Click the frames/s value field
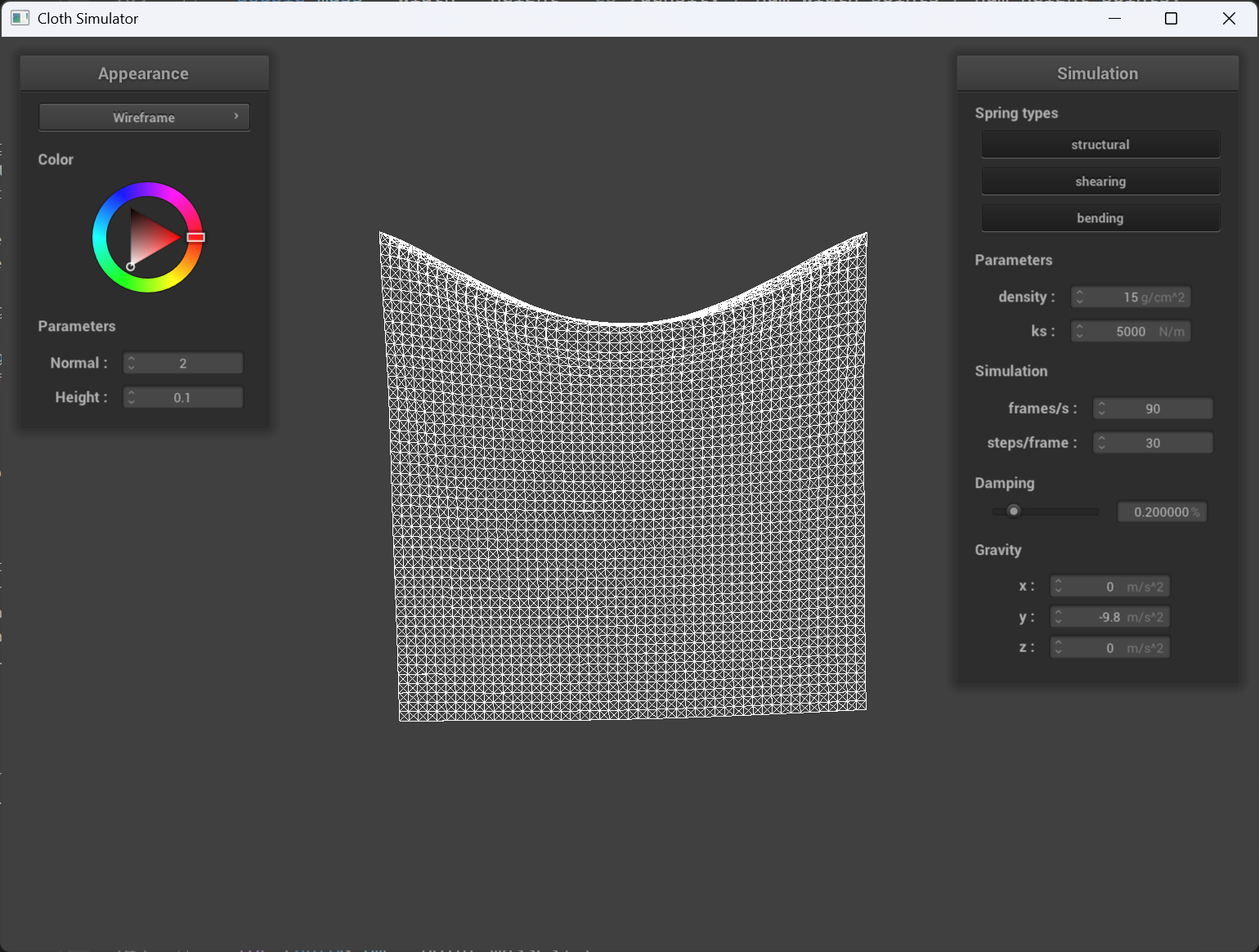The image size is (1259, 952). [1153, 409]
